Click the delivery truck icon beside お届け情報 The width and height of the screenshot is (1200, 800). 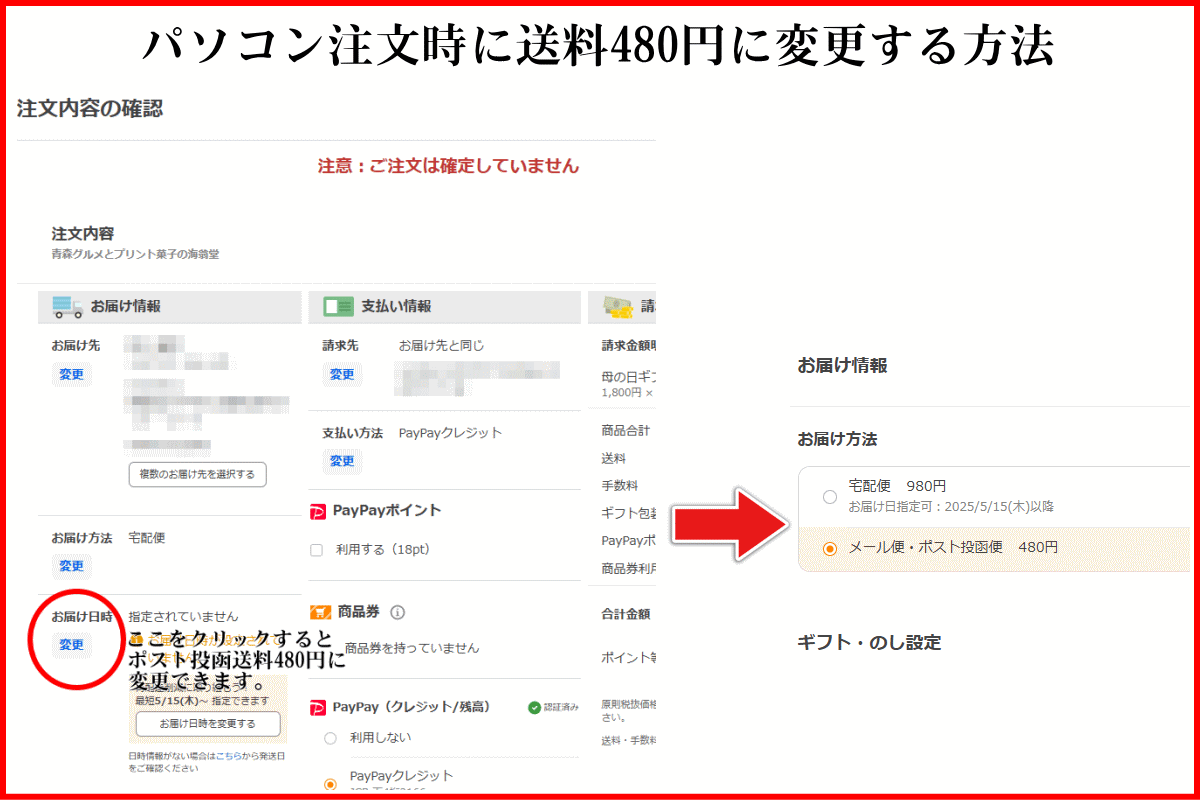click(x=67, y=307)
